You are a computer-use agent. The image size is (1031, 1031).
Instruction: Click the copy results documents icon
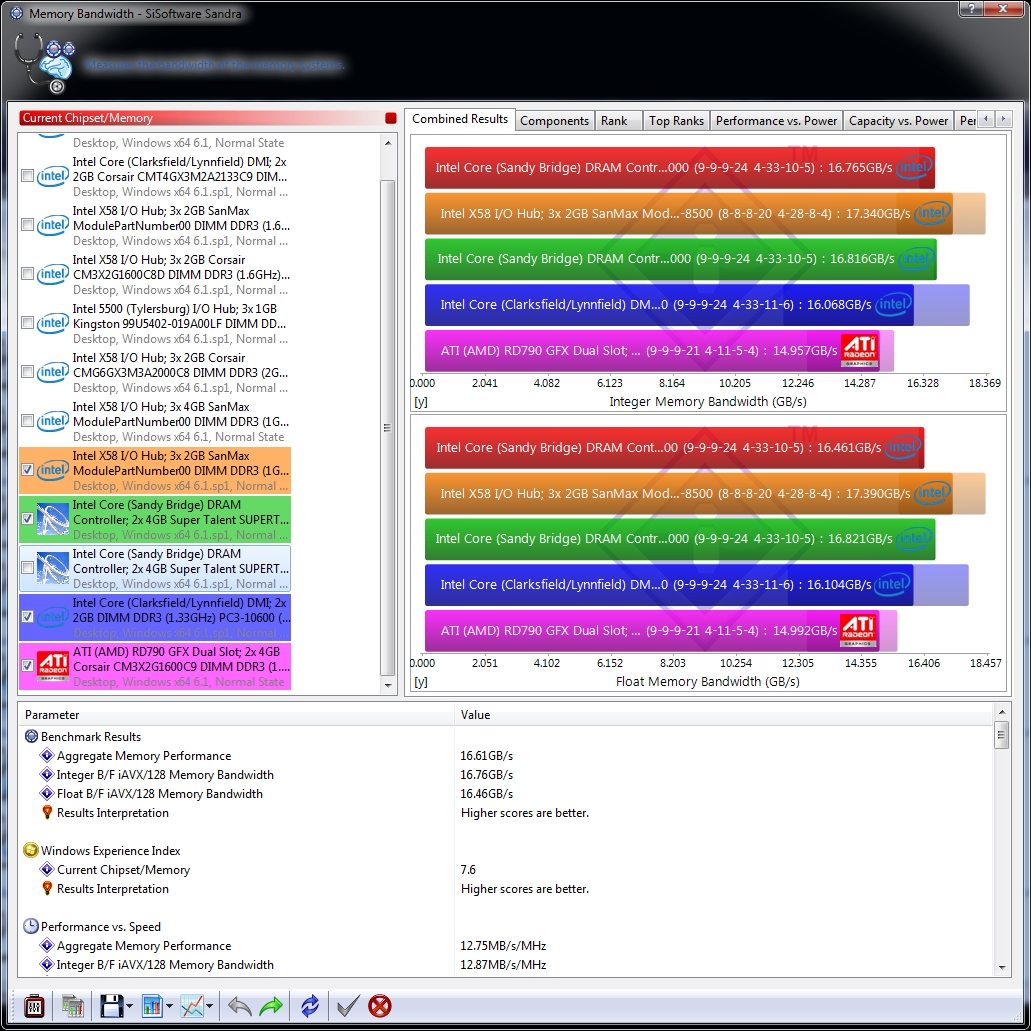tap(73, 1006)
